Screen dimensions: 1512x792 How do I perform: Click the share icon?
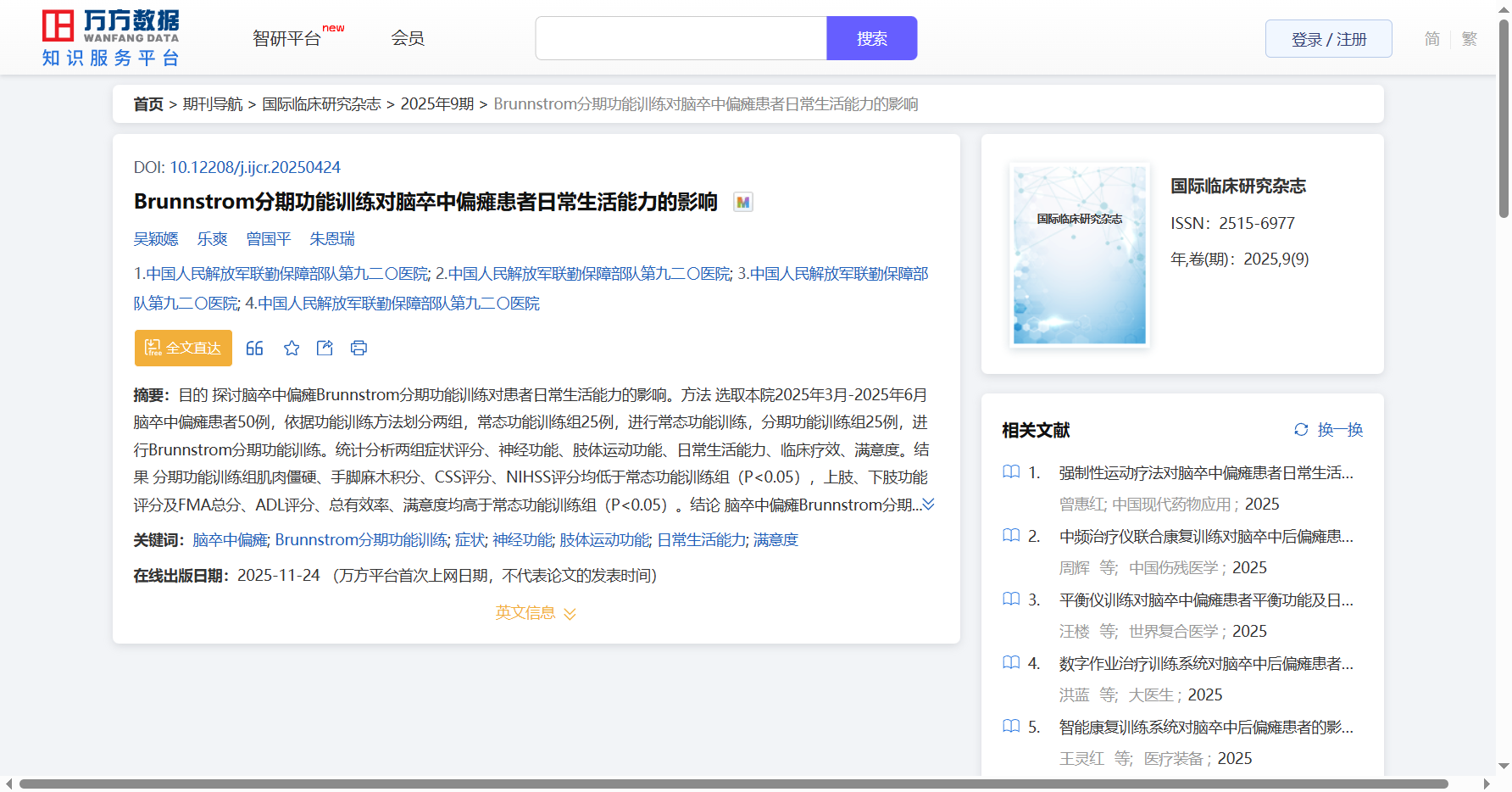[325, 349]
